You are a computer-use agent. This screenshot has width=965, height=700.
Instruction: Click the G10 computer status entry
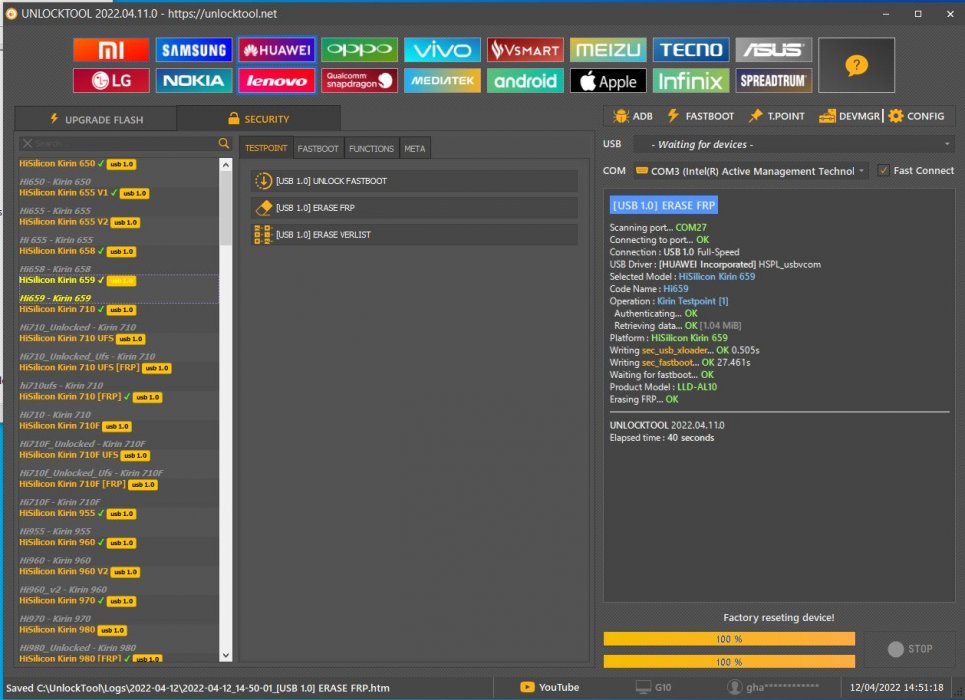pos(654,687)
